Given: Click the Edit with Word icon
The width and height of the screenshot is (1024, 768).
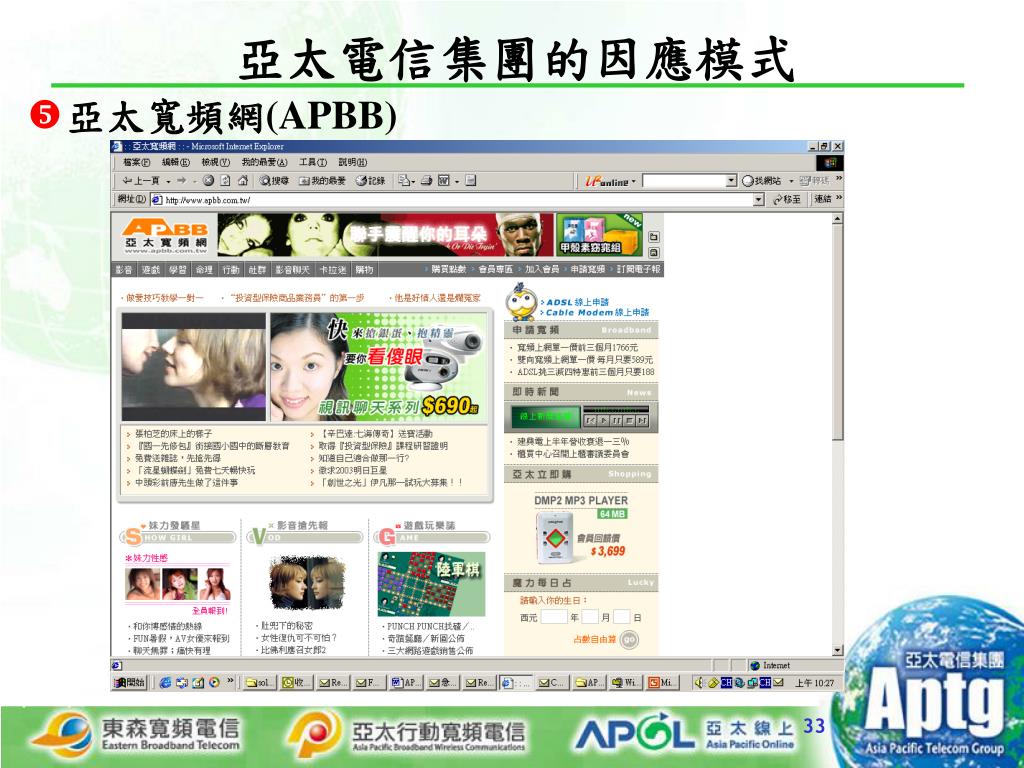Looking at the screenshot, I should click(x=443, y=181).
